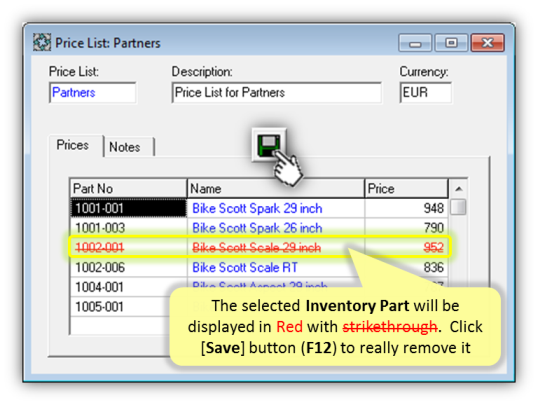Sort by the Name column header

click(276, 188)
